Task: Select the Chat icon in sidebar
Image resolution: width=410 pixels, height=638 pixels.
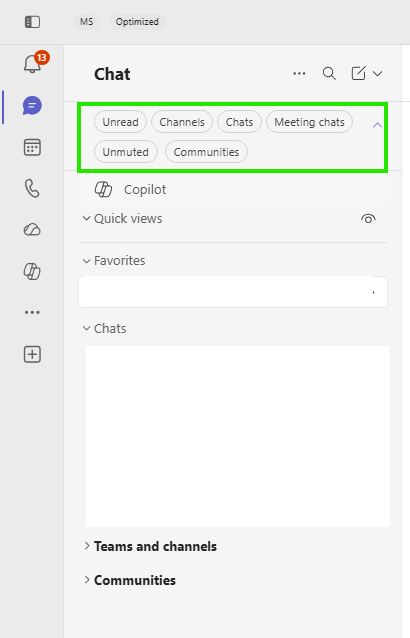Action: coord(32,105)
